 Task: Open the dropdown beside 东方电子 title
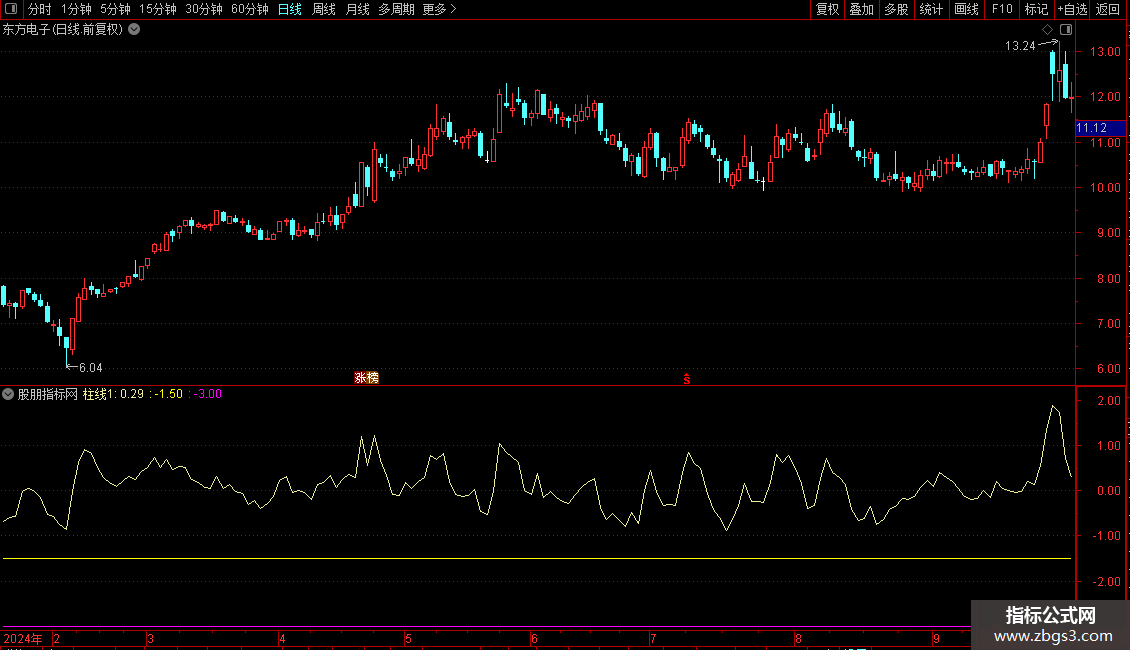pyautogui.click(x=134, y=30)
